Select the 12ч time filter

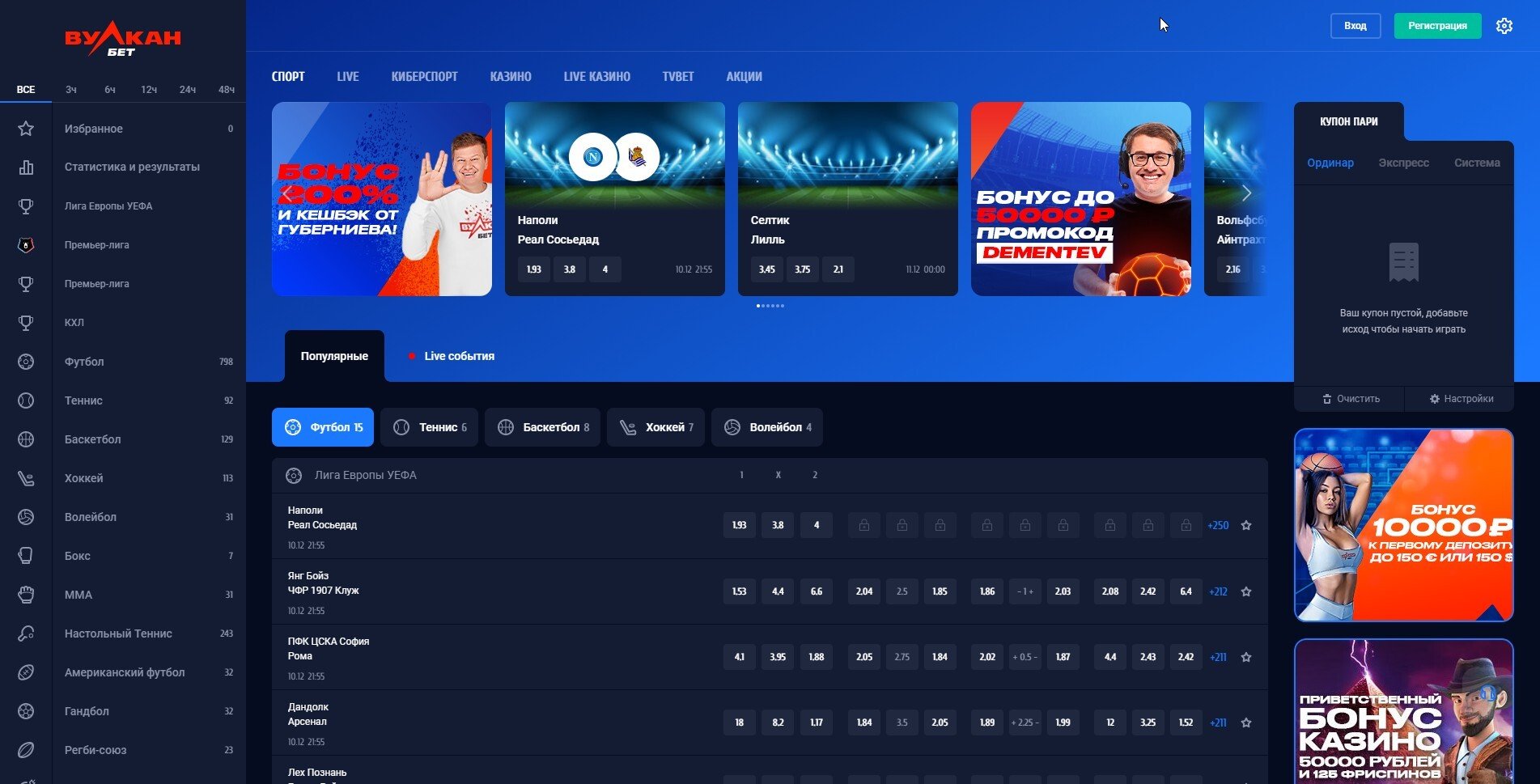click(x=149, y=90)
